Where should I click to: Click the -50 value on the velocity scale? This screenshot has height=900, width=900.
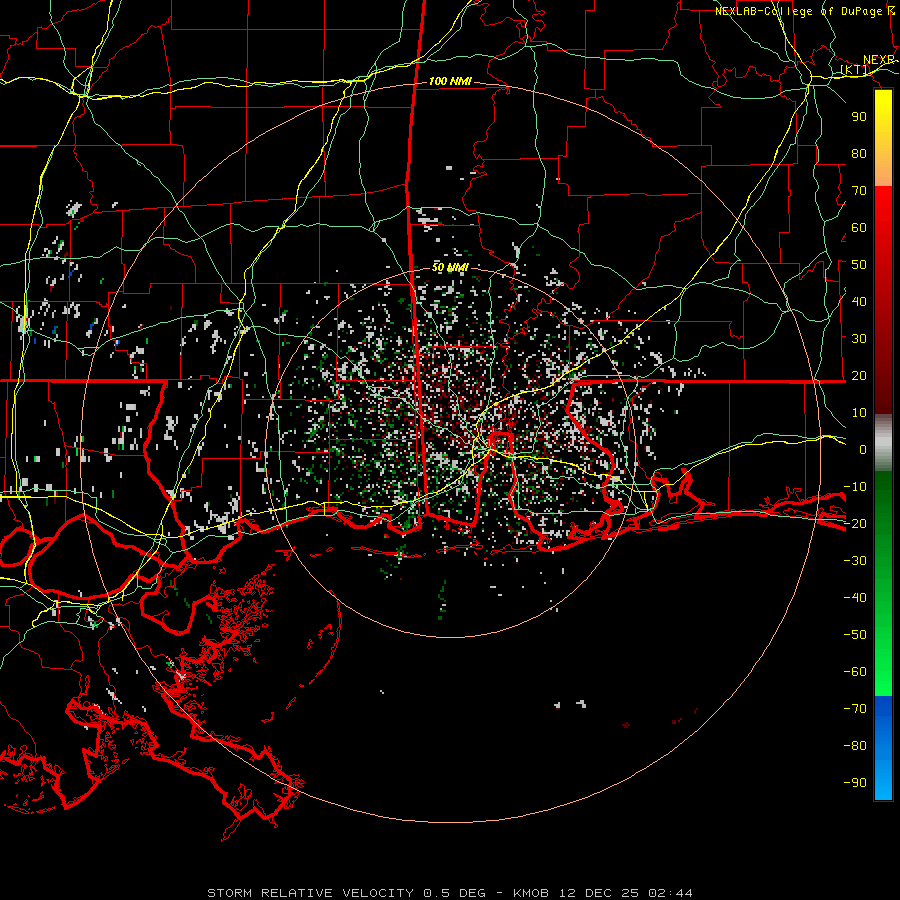coord(855,635)
